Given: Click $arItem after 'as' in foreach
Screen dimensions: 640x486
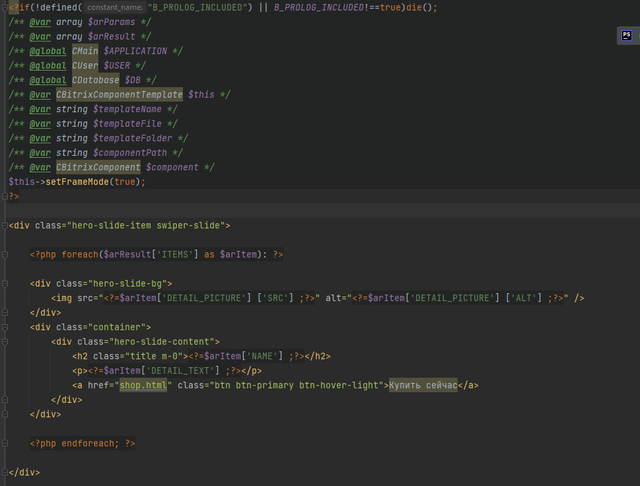Looking at the screenshot, I should point(238,255).
